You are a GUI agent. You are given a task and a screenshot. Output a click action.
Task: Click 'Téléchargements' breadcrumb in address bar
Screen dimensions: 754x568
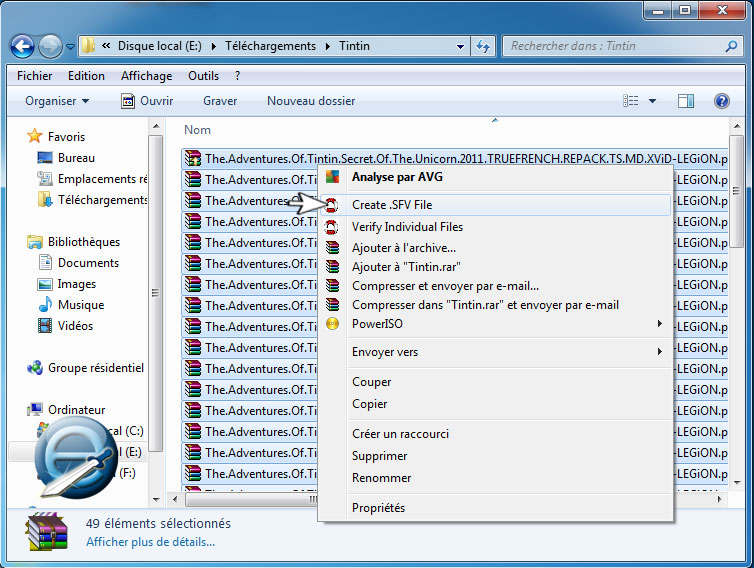tap(270, 46)
